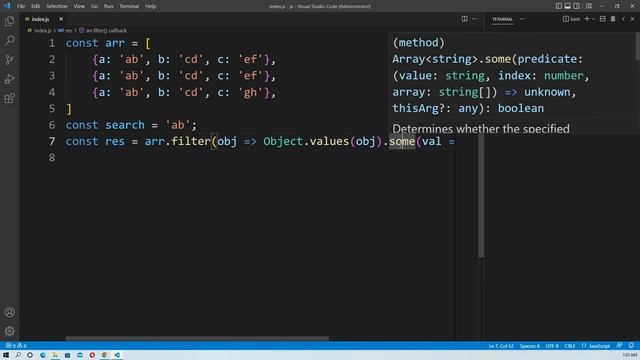Click errors and warnings status indicator

(16, 346)
